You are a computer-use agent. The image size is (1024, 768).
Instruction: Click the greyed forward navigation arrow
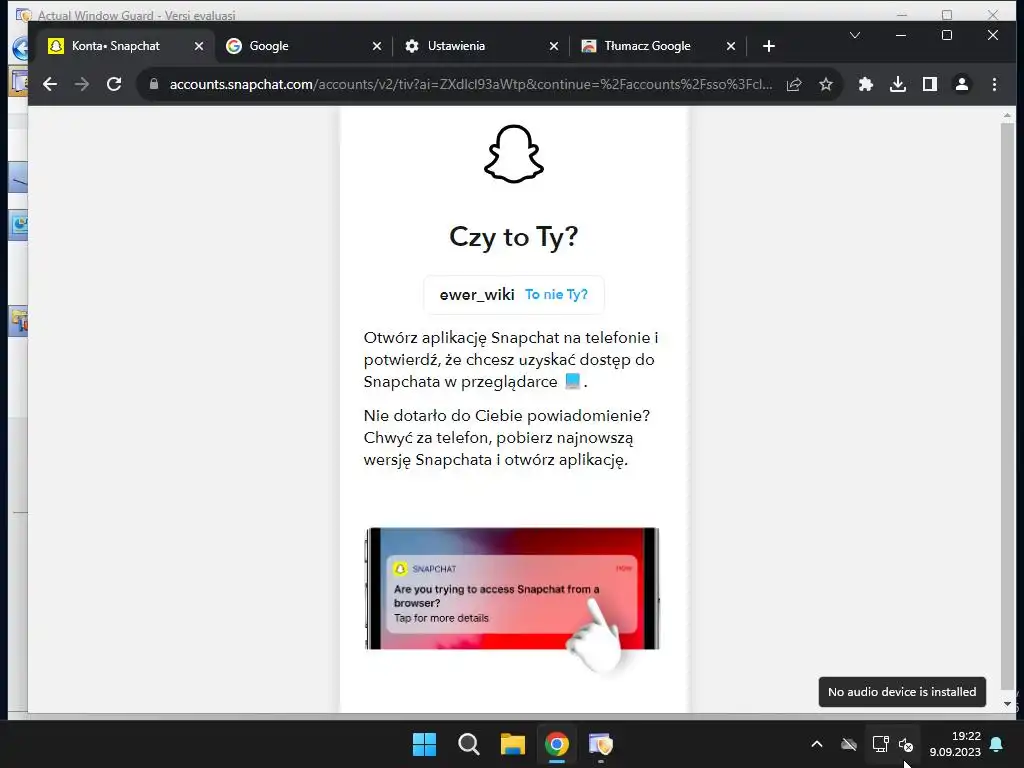point(82,84)
